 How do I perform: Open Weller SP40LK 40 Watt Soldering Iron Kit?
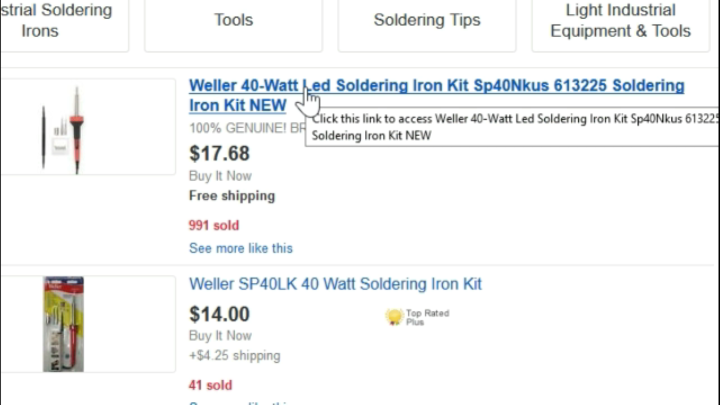(x=335, y=284)
